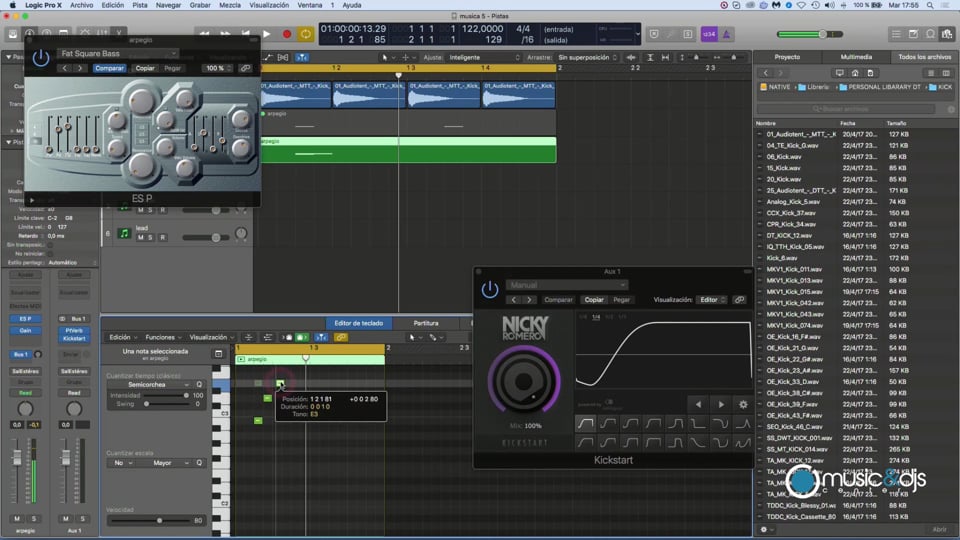
Task: Click Copiar in the ES P plugin
Action: coord(144,68)
